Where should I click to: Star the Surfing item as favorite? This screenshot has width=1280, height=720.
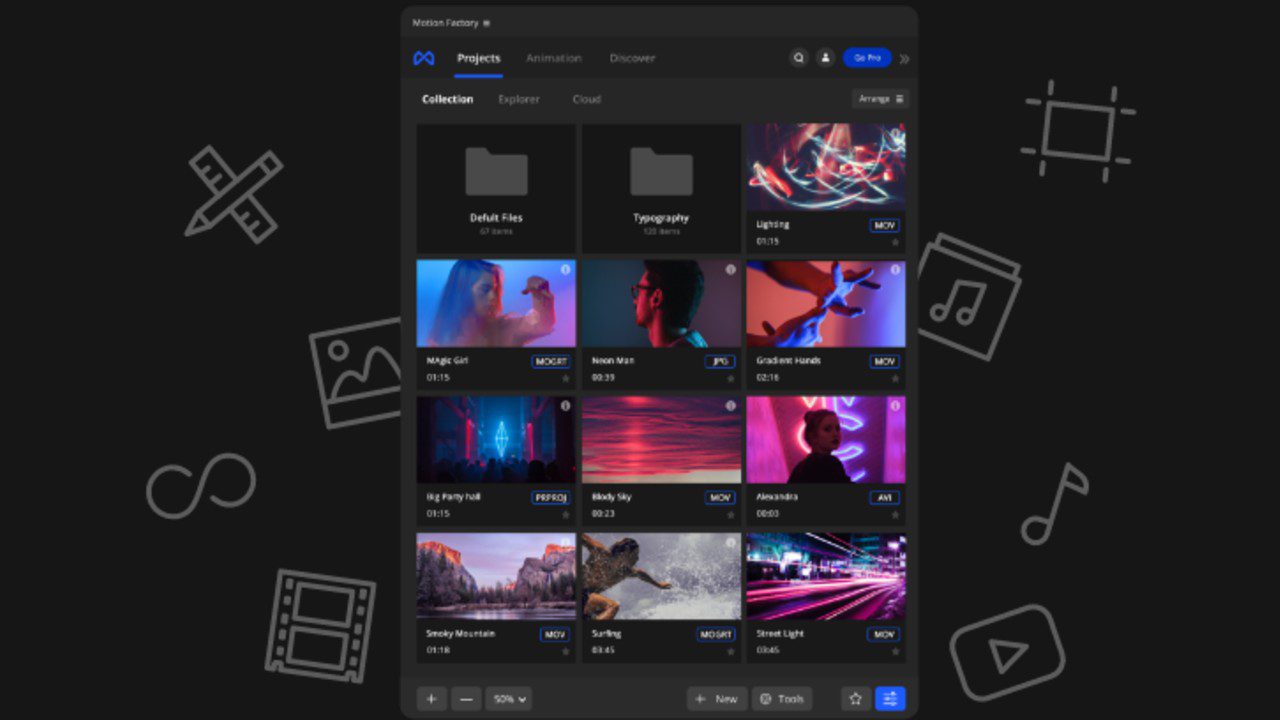(x=730, y=651)
